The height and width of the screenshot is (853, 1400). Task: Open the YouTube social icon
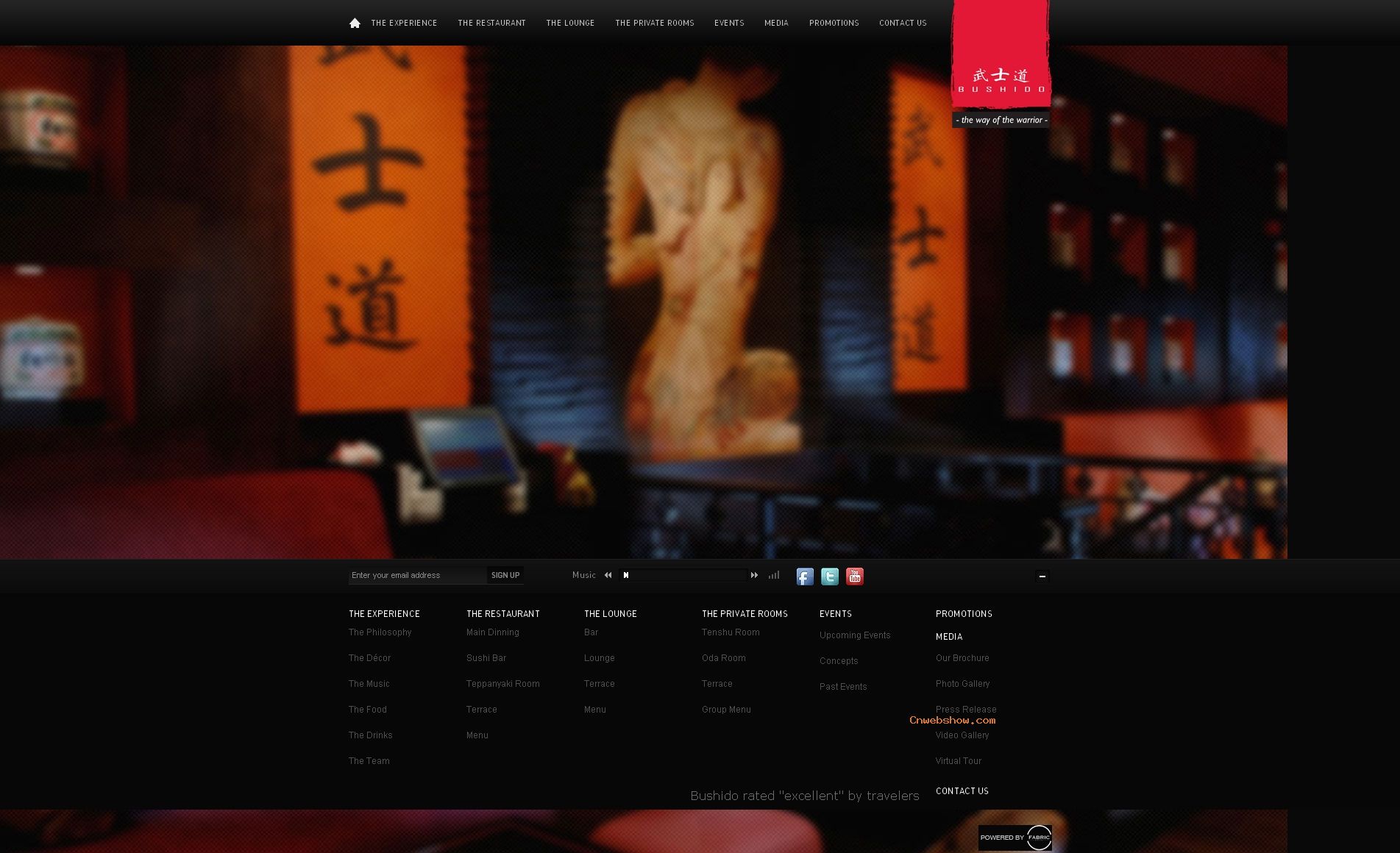[855, 577]
